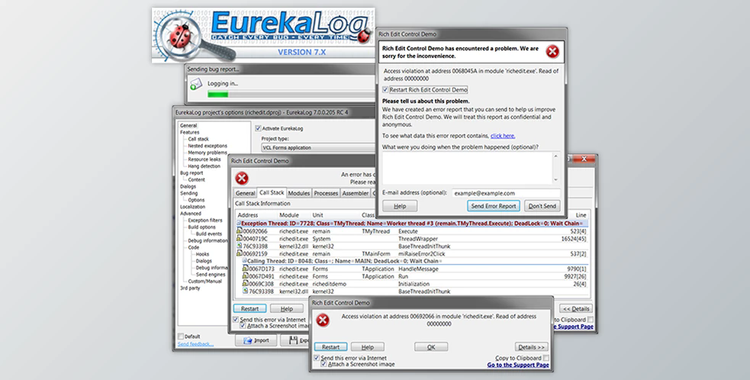Click Restart in the Access violation dialog
The width and height of the screenshot is (750, 380).
pos(331,347)
